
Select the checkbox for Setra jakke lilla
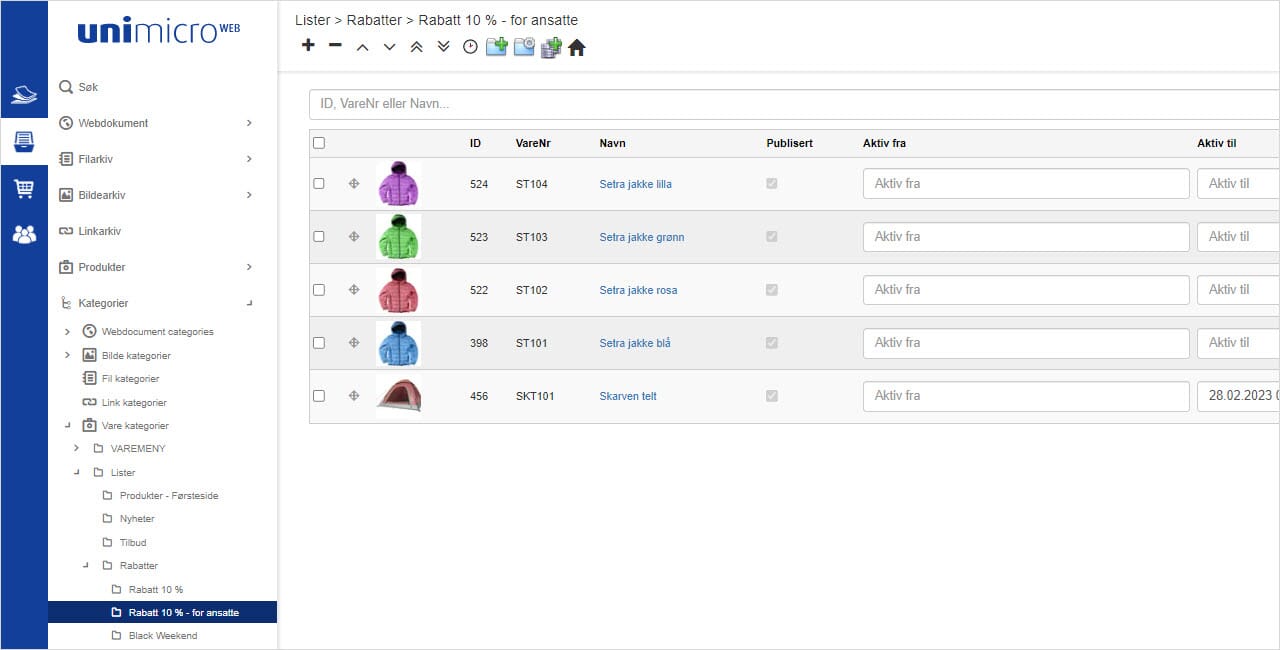(x=319, y=184)
